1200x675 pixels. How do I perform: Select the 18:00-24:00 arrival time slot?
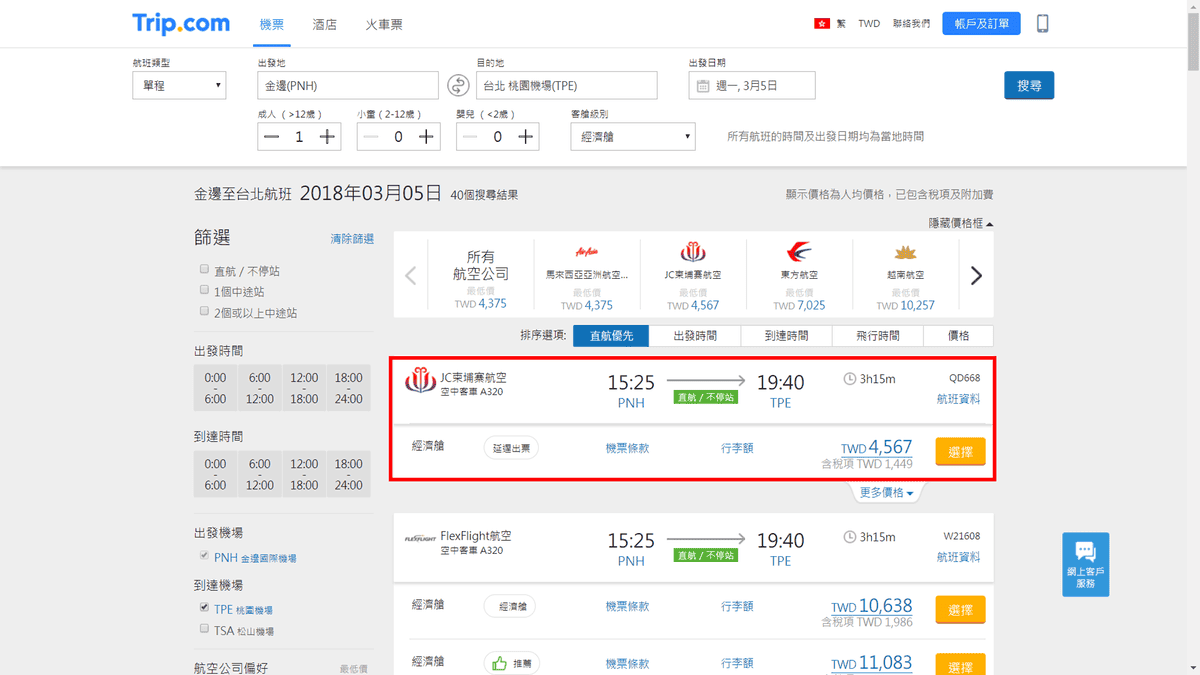pos(349,474)
